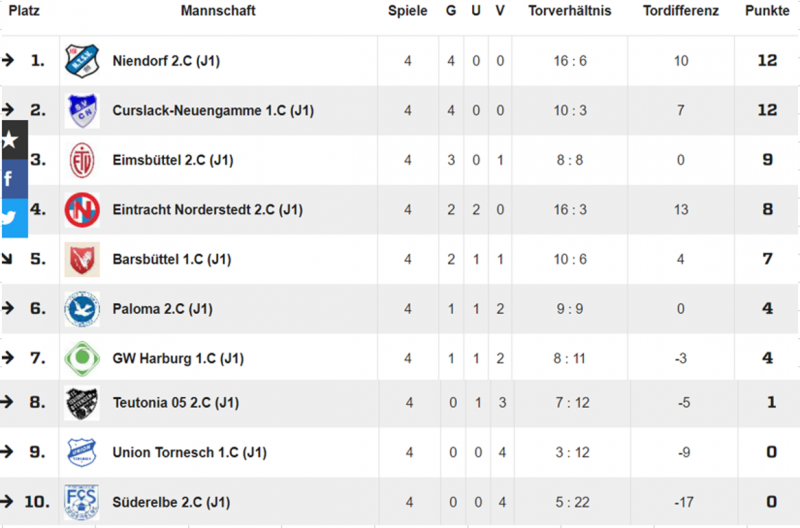Open team link Eintracht Norderstedt 2.C (J1)
This screenshot has width=800, height=528.
(x=208, y=210)
